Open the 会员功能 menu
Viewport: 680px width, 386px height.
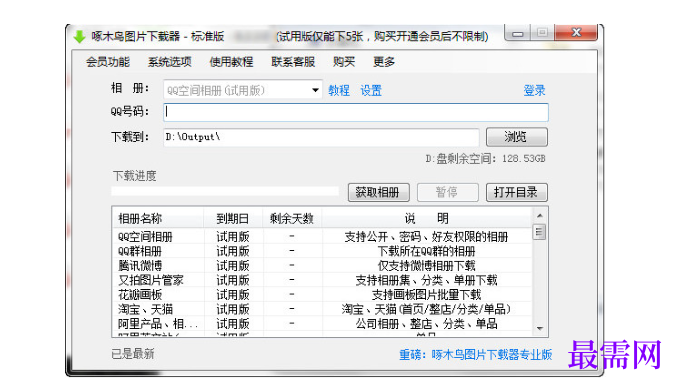click(x=108, y=62)
